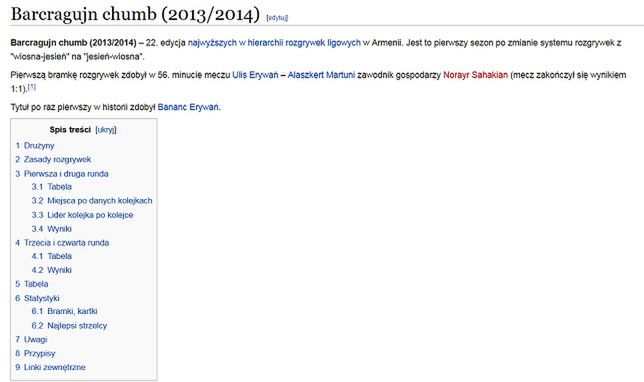Jump to section 5 Tabela
The height and width of the screenshot is (382, 644).
[x=32, y=284]
